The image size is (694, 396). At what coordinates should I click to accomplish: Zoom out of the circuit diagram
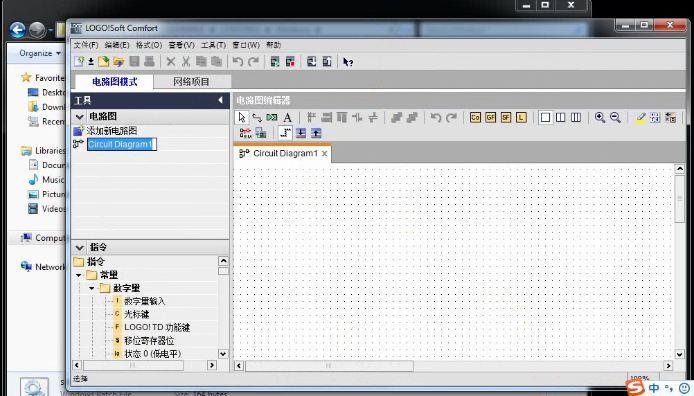pyautogui.click(x=615, y=117)
